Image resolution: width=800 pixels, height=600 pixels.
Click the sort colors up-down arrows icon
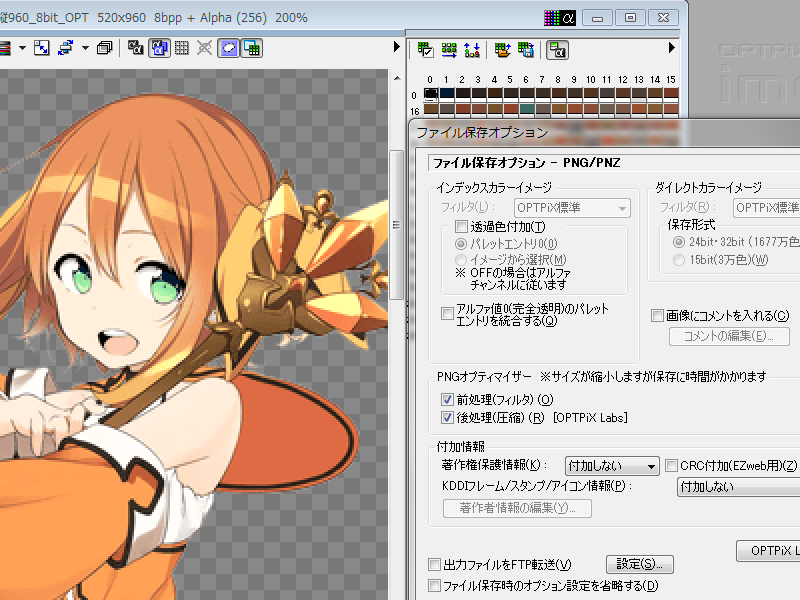[x=472, y=50]
